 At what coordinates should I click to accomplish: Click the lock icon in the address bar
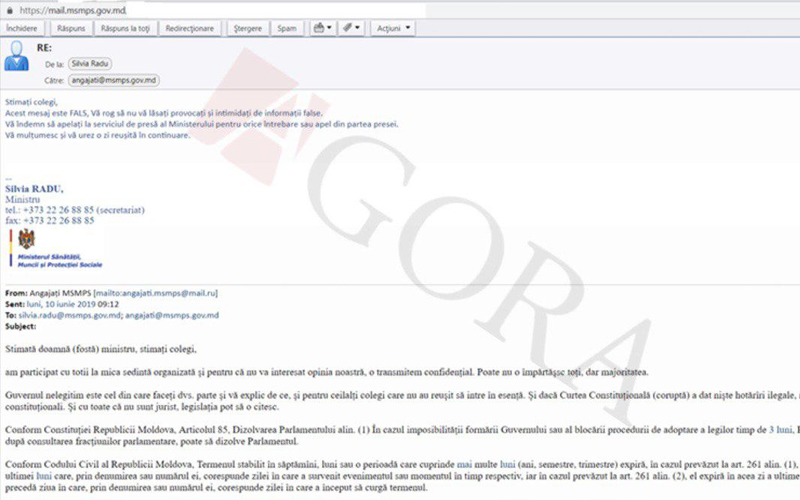[7, 9]
